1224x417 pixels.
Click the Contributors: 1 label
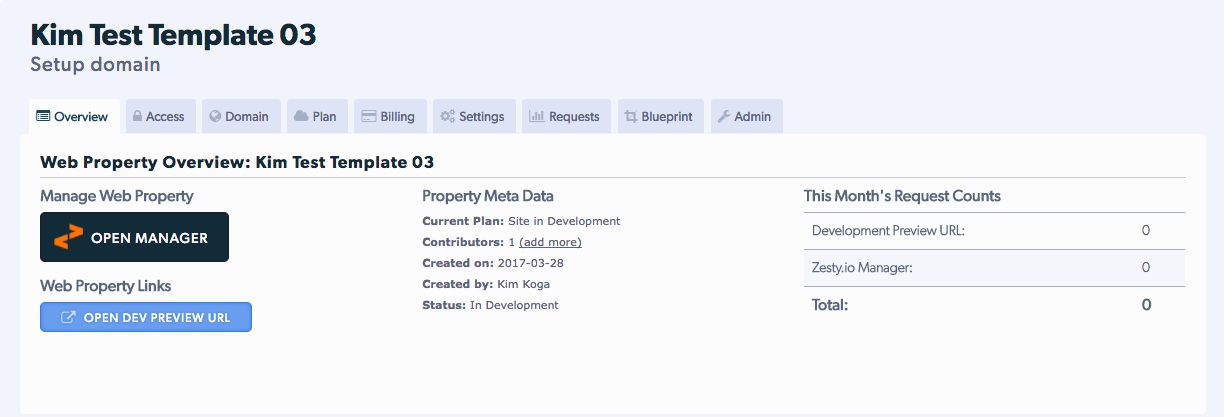click(x=468, y=242)
